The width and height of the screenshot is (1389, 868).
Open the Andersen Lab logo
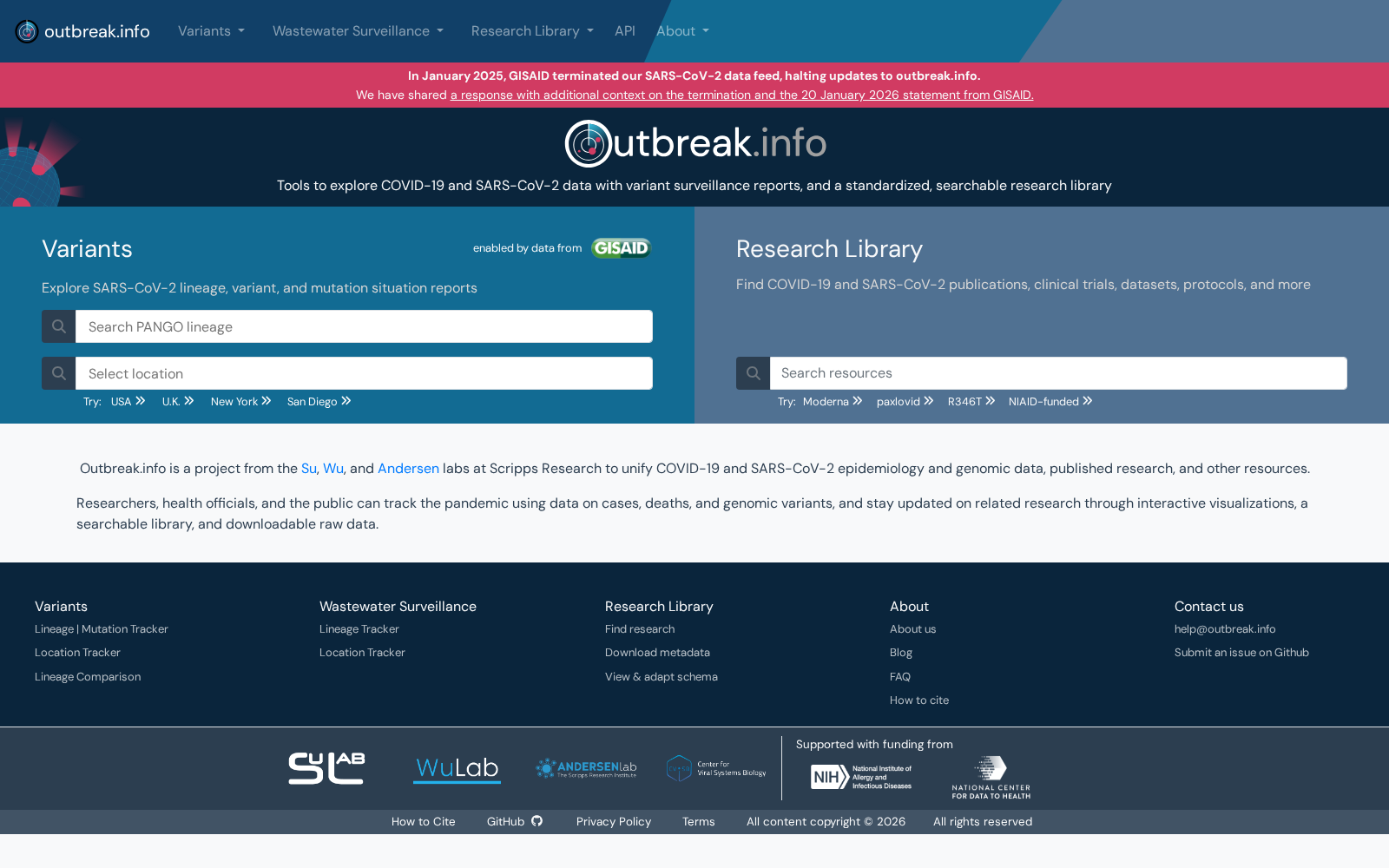(x=586, y=768)
